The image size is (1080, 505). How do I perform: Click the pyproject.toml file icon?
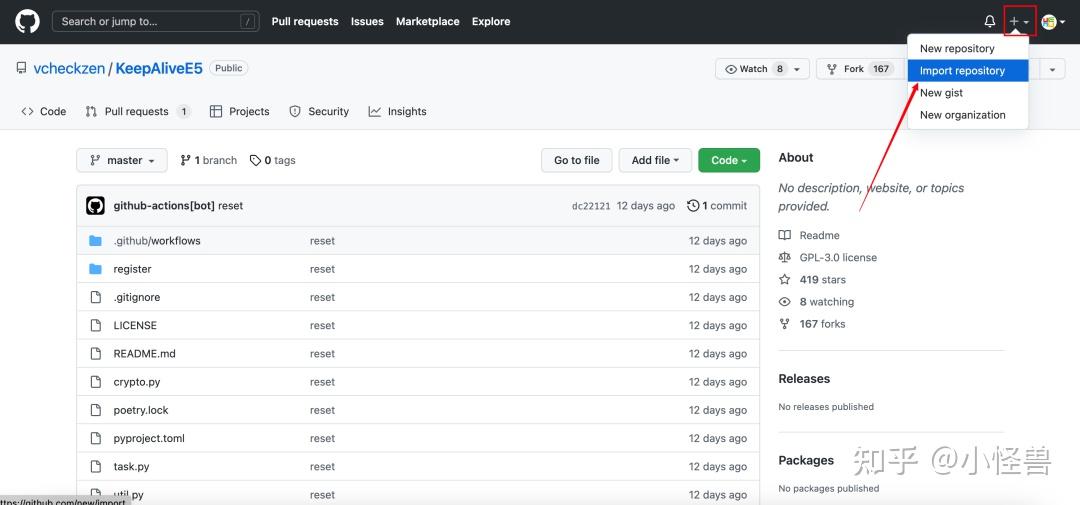[96, 438]
